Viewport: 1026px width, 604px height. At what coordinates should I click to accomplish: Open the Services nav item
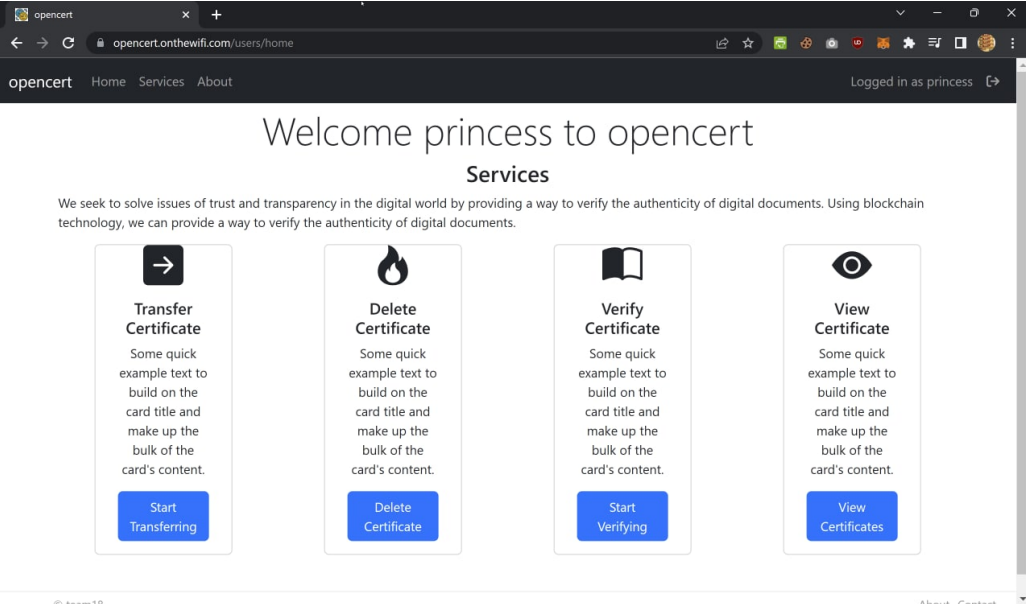tap(161, 82)
